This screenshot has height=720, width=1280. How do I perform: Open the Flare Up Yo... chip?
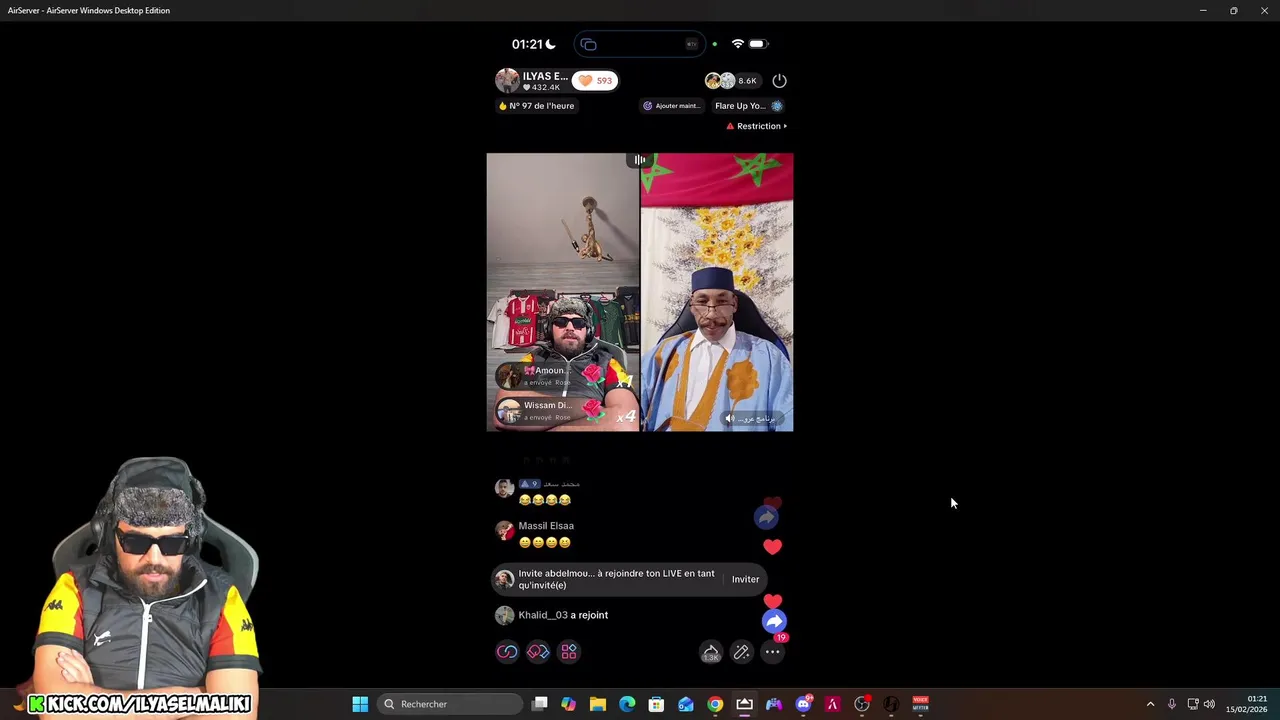pyautogui.click(x=748, y=106)
